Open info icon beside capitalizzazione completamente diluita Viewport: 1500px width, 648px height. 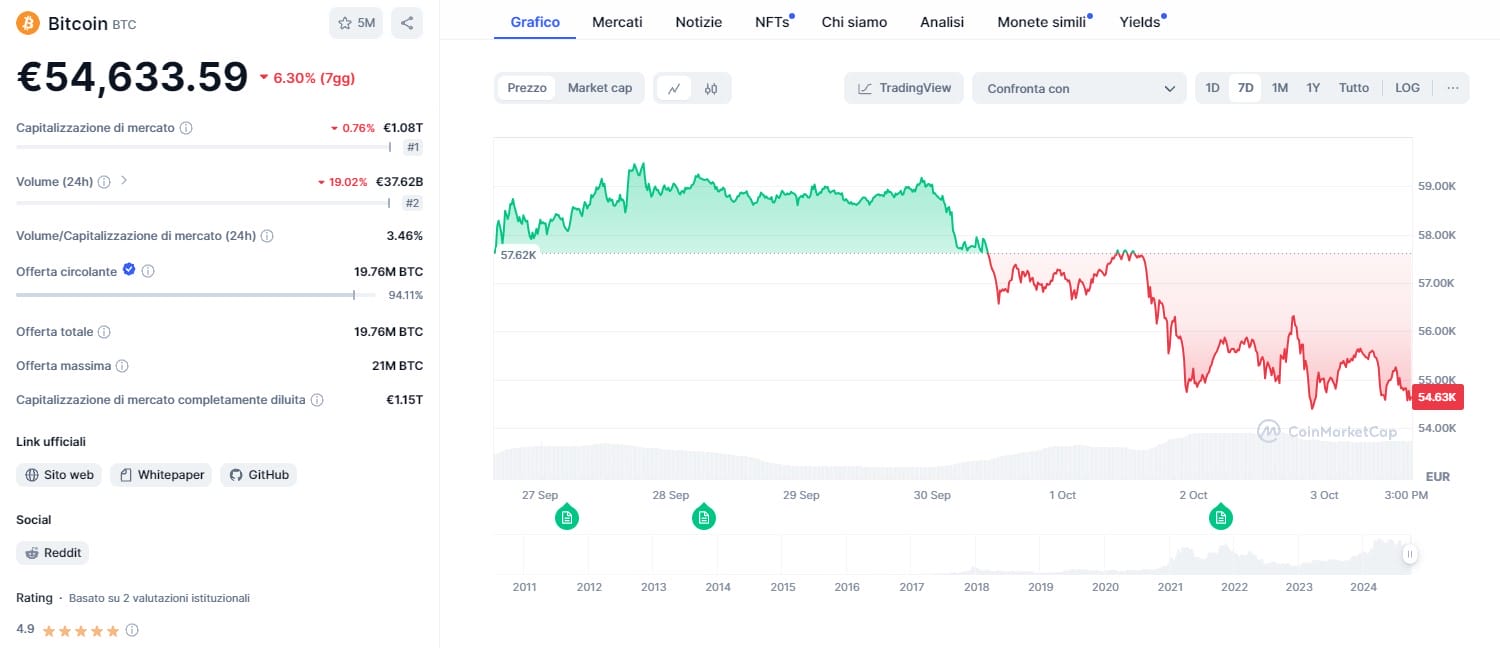tap(317, 400)
